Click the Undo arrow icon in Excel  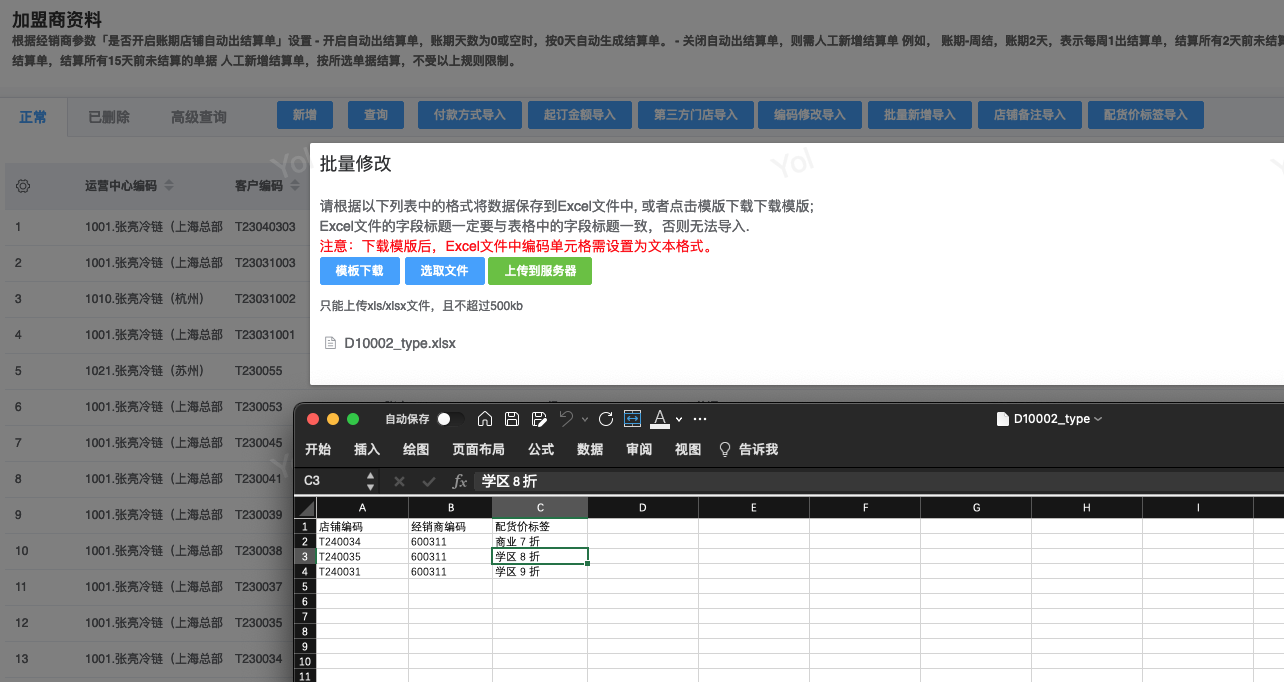coord(566,419)
